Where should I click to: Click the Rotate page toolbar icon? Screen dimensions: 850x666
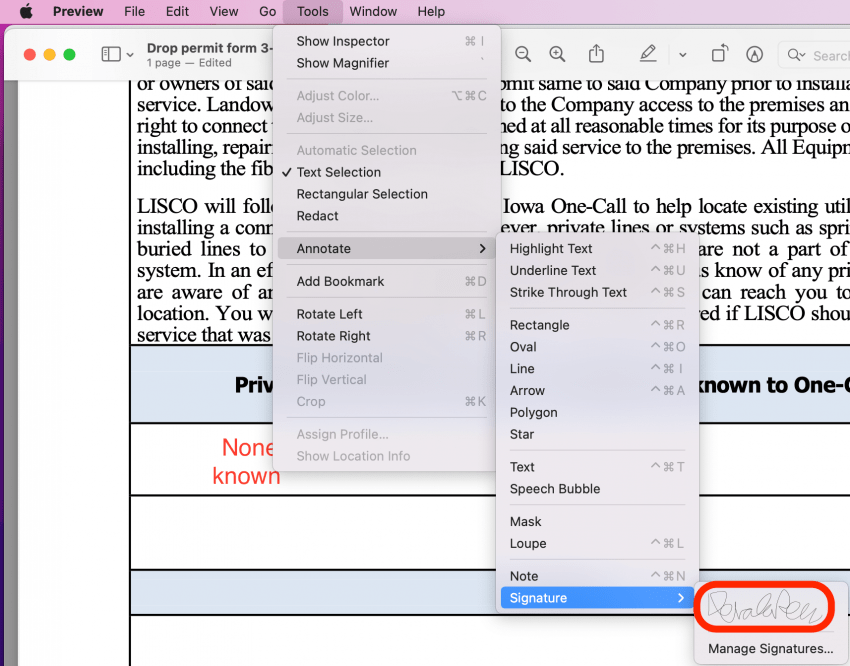719,54
